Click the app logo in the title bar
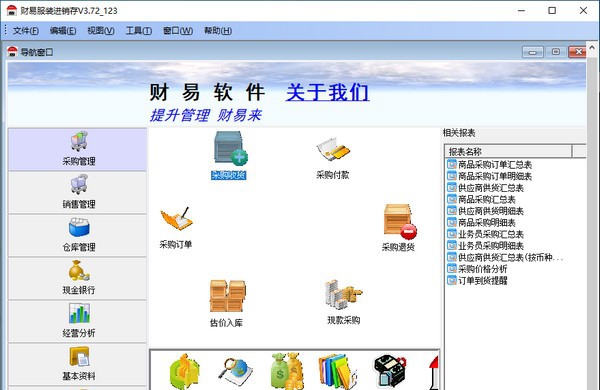Screen dimensions: 600x390 pos(11,10)
